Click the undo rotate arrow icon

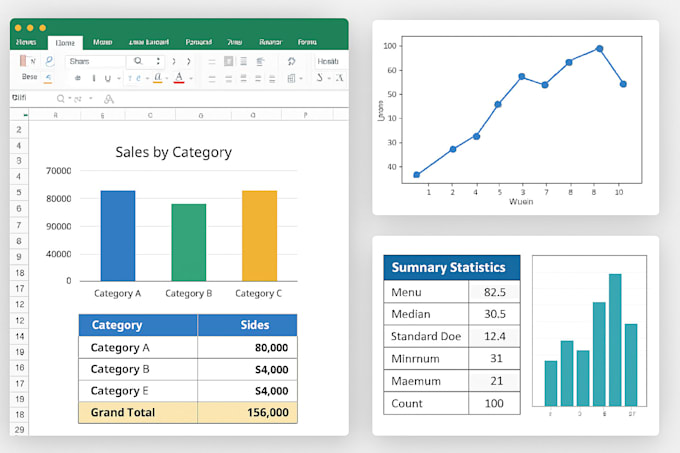291,61
